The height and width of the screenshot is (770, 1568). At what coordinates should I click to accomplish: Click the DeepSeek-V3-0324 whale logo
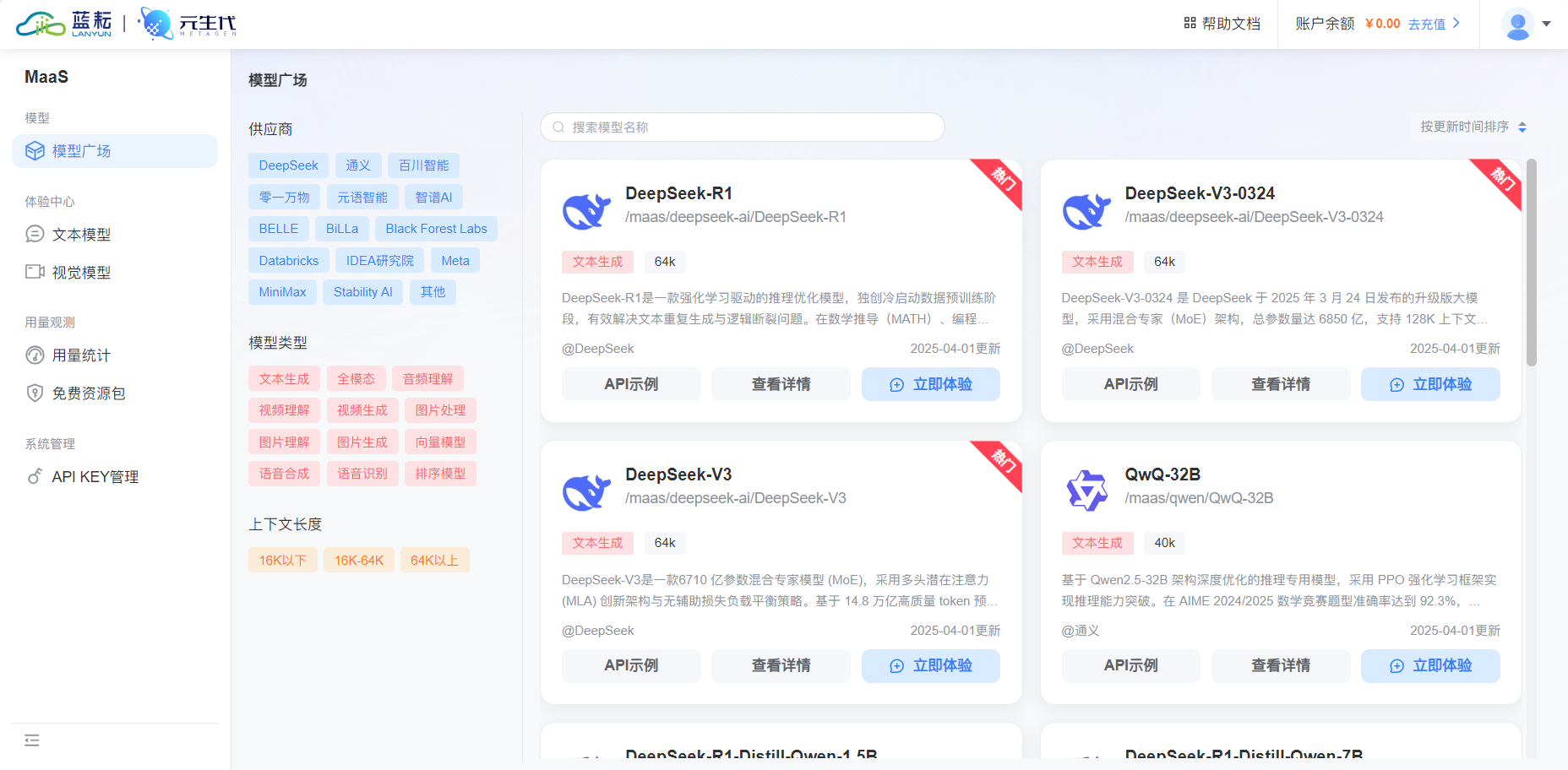[x=1086, y=210]
